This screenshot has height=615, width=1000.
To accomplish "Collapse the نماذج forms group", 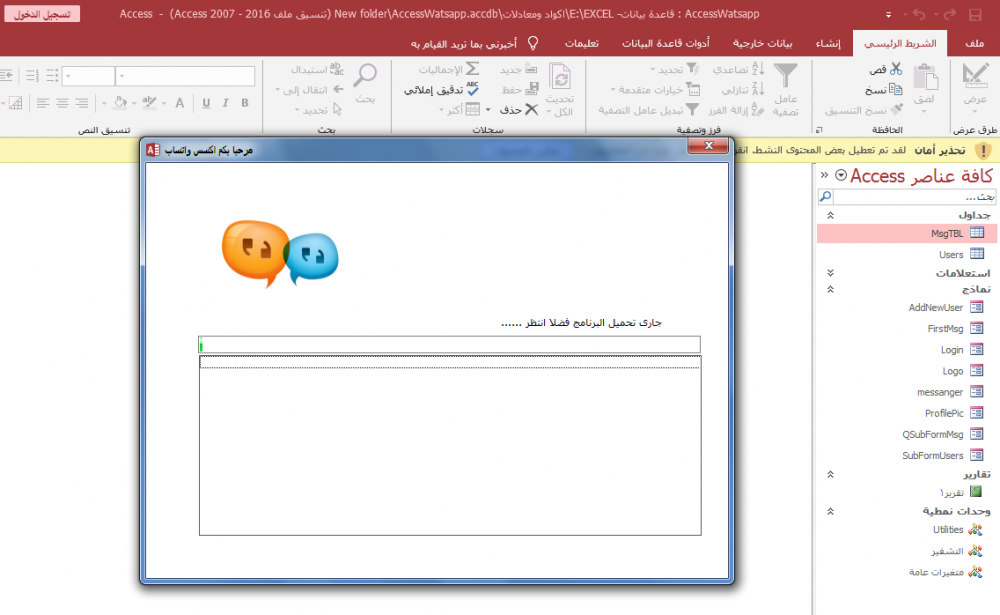I will point(830,290).
